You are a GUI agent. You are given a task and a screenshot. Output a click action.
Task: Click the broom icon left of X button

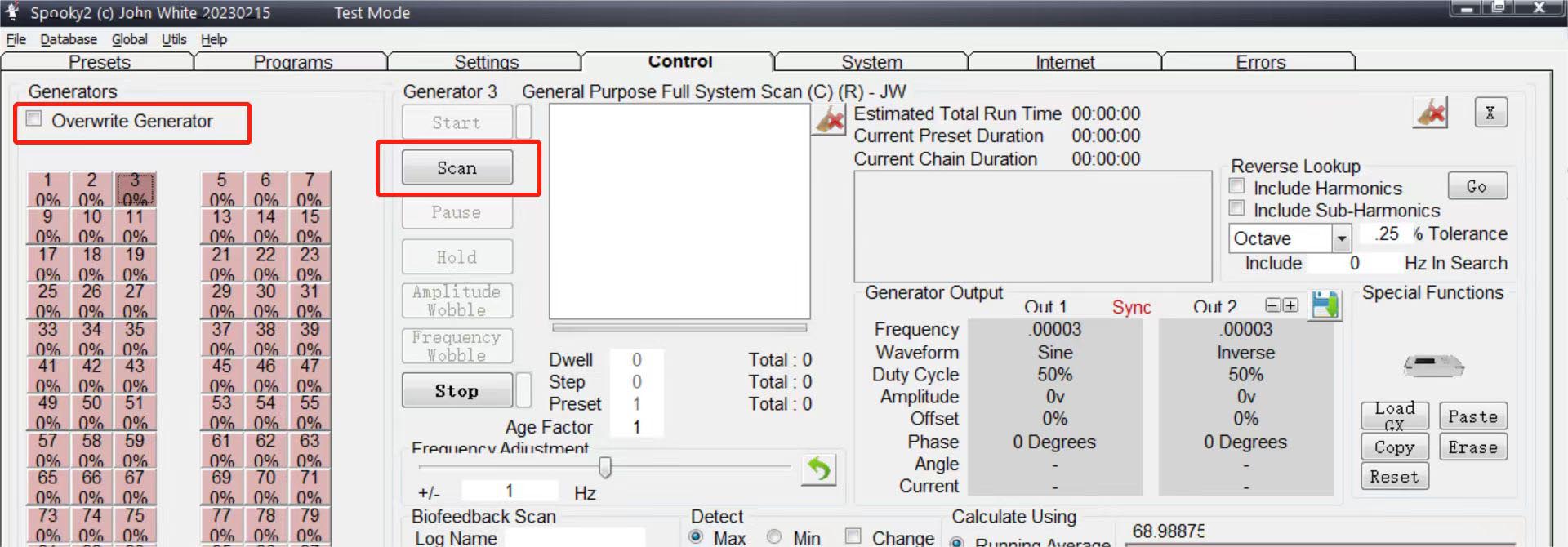pos(1430,113)
